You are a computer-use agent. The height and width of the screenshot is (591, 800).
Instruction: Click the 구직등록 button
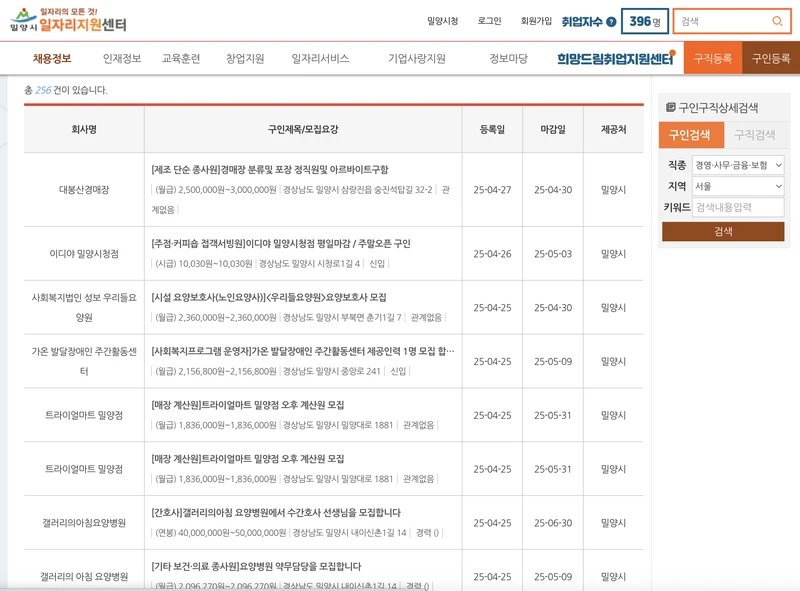tap(713, 59)
